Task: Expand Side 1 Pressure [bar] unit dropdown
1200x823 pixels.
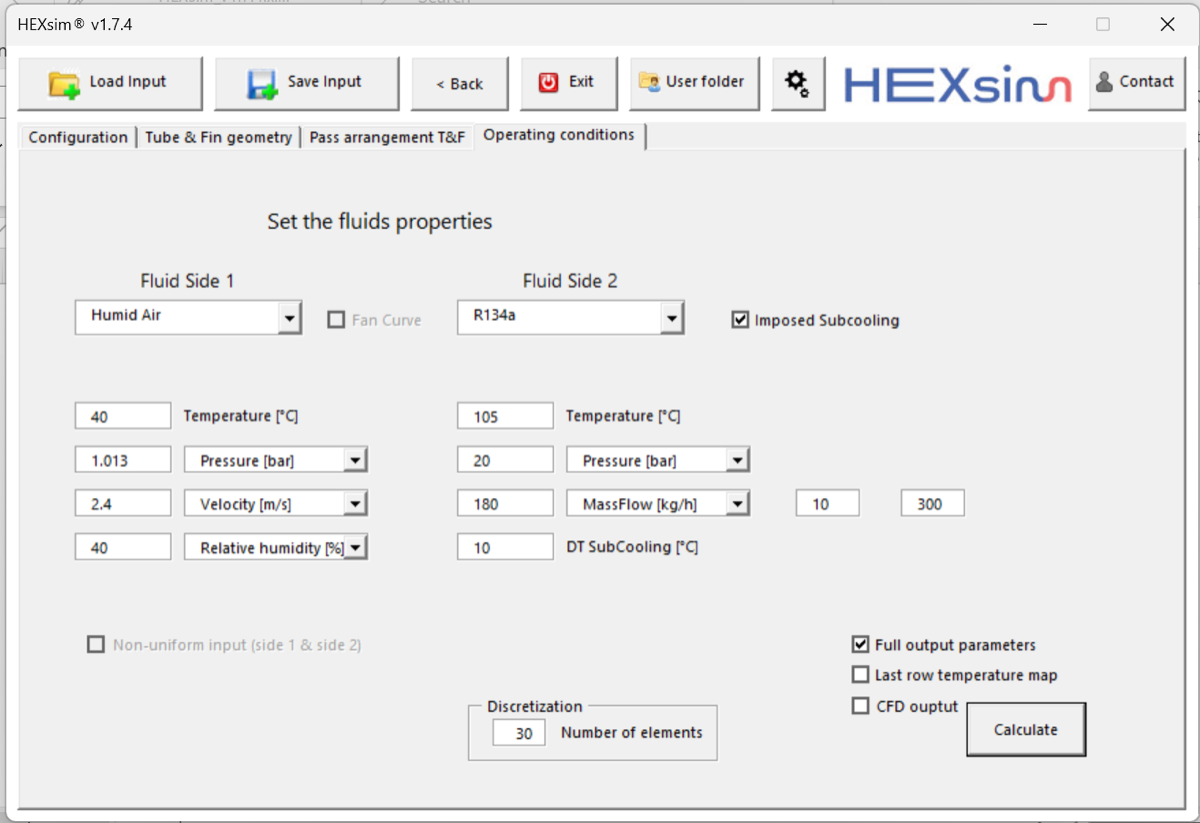Action: click(355, 460)
